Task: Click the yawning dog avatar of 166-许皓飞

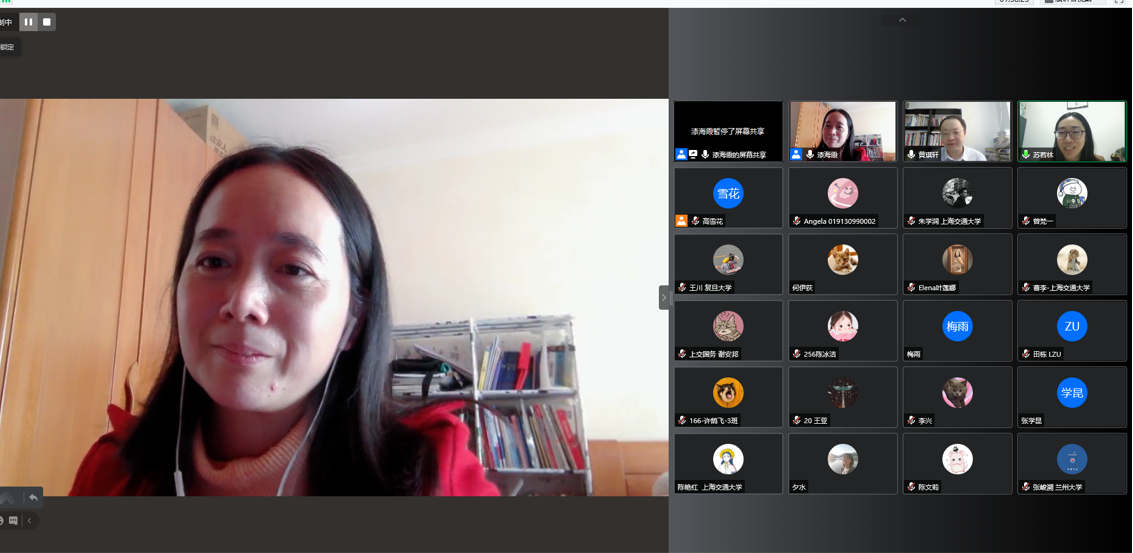Action: tap(728, 393)
